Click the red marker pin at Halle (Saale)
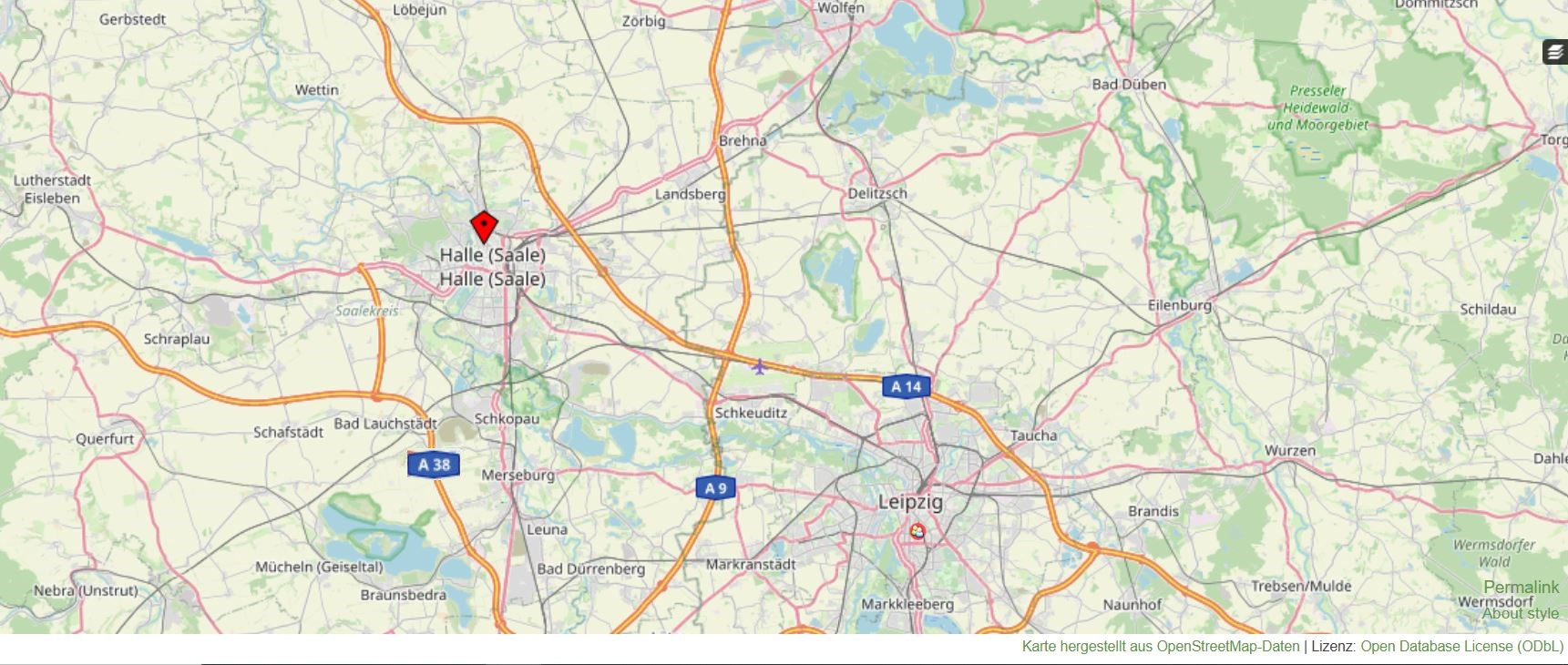This screenshot has height=665, width=1568. 484,227
